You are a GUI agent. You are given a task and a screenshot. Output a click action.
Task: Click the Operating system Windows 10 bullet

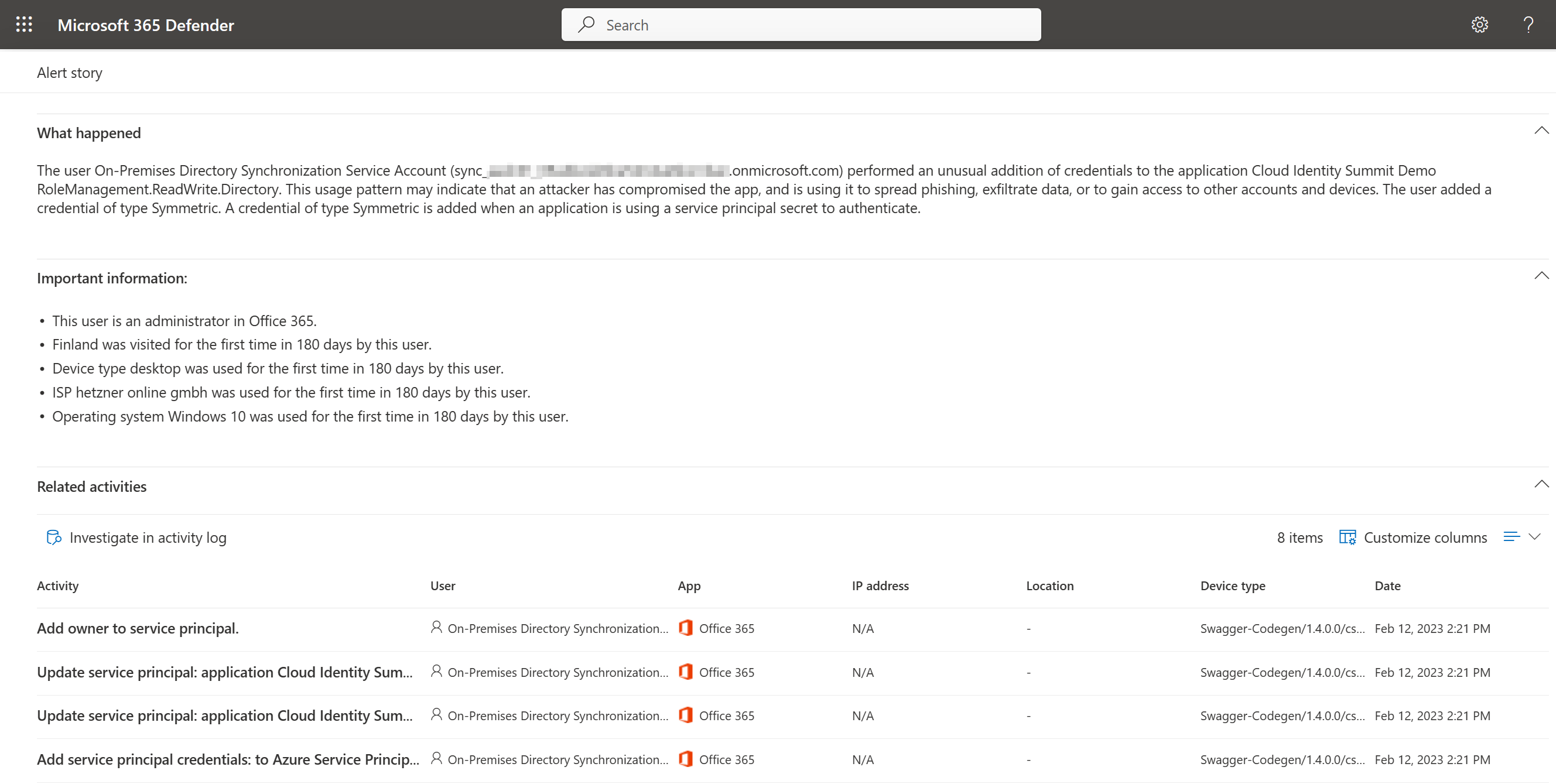click(x=310, y=417)
